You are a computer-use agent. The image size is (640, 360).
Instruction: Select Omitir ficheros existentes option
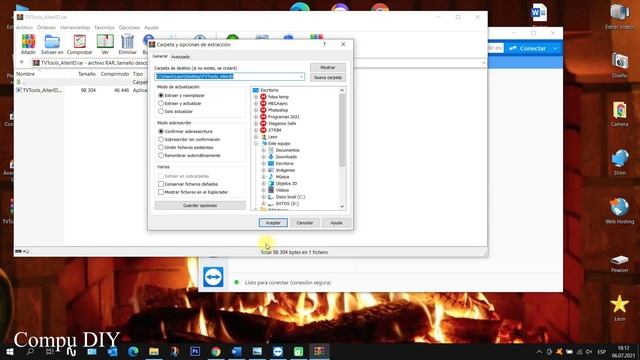pyautogui.click(x=161, y=147)
